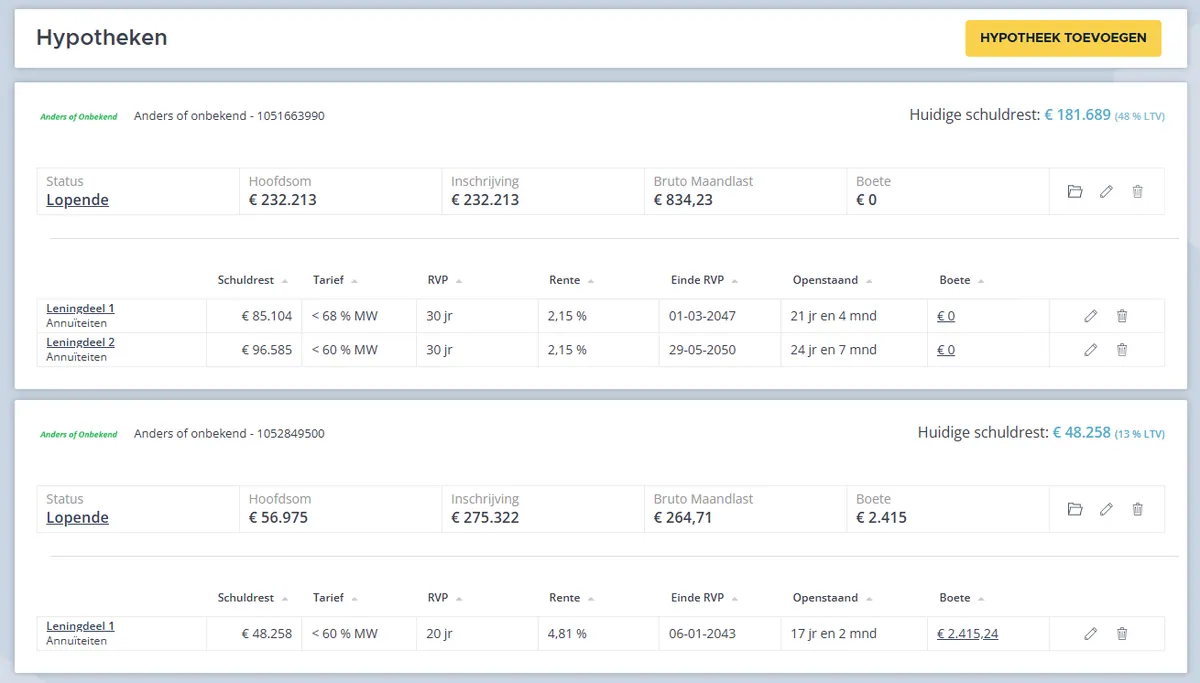This screenshot has height=683, width=1200.
Task: Sort first mortgage table by RVP
Action: tap(445, 280)
